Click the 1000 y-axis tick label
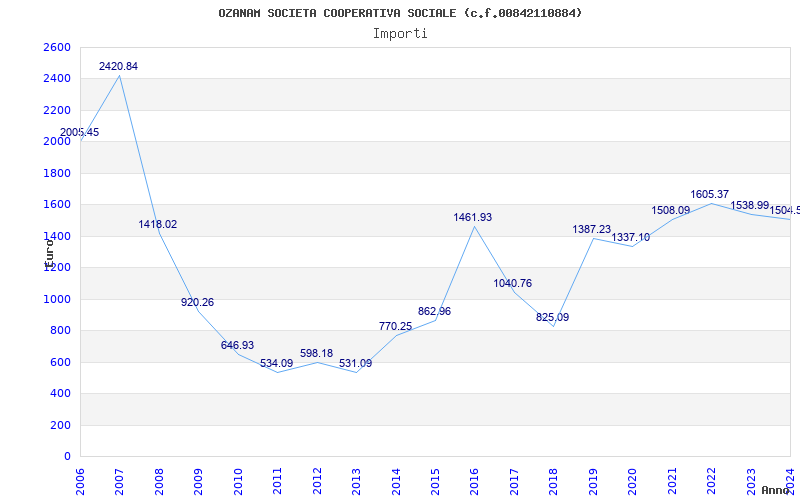The width and height of the screenshot is (800, 500). [57, 299]
